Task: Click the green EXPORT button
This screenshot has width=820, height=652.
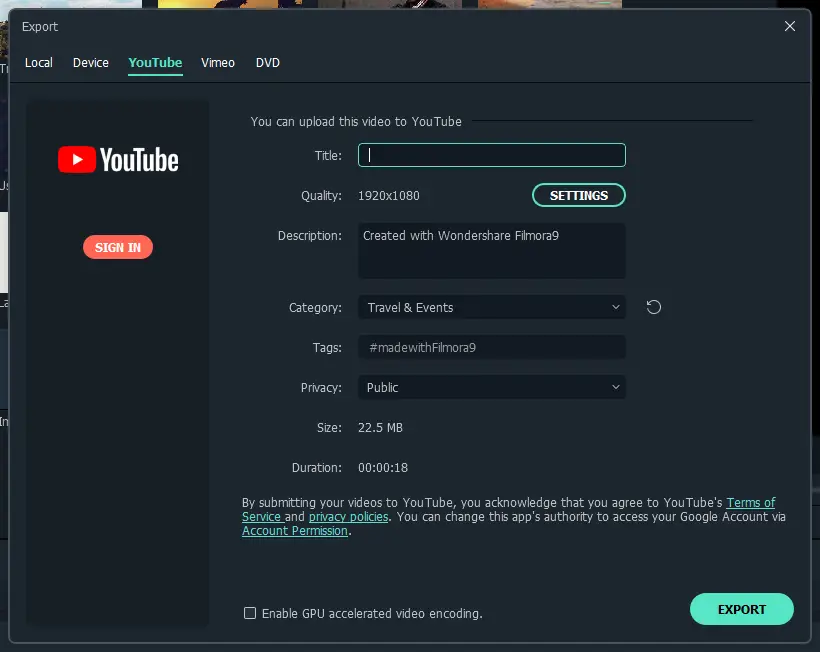Action: 741,609
